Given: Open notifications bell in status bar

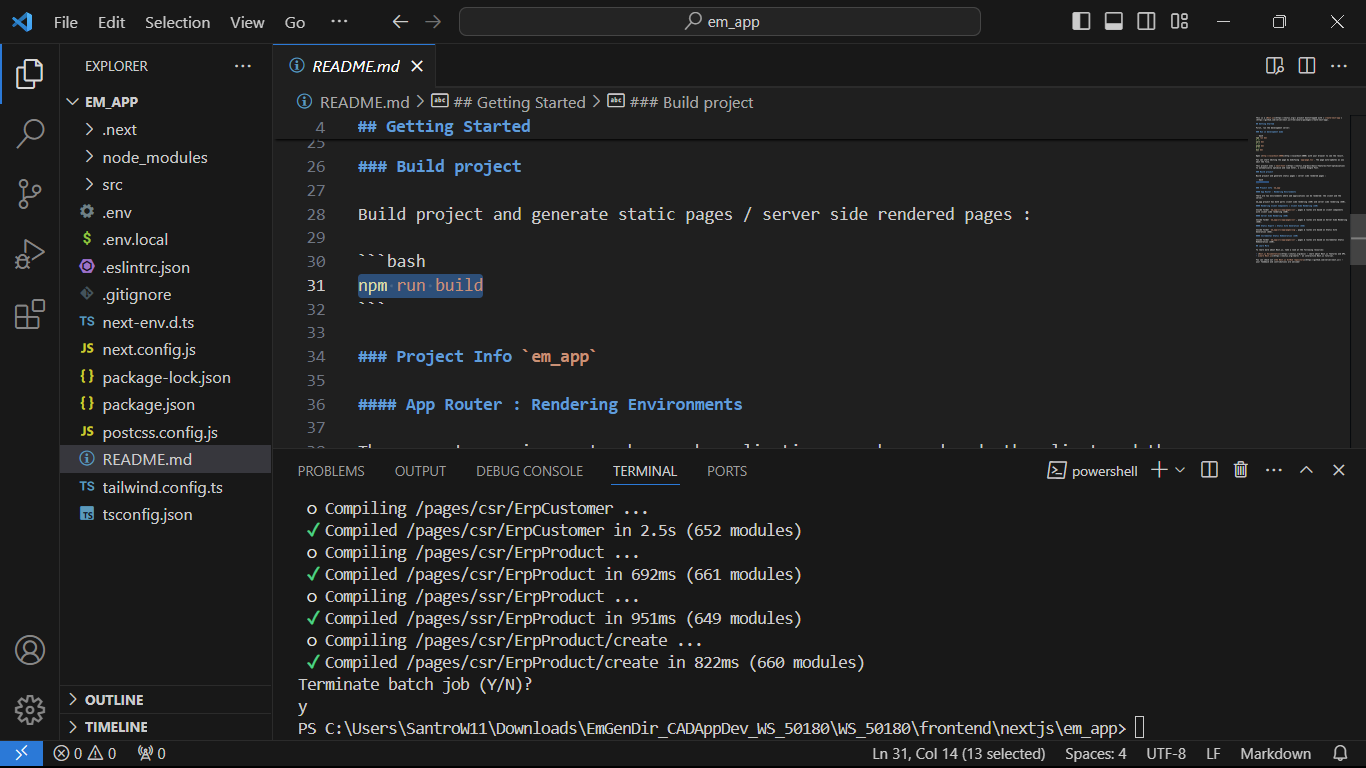Looking at the screenshot, I should coord(1340,754).
